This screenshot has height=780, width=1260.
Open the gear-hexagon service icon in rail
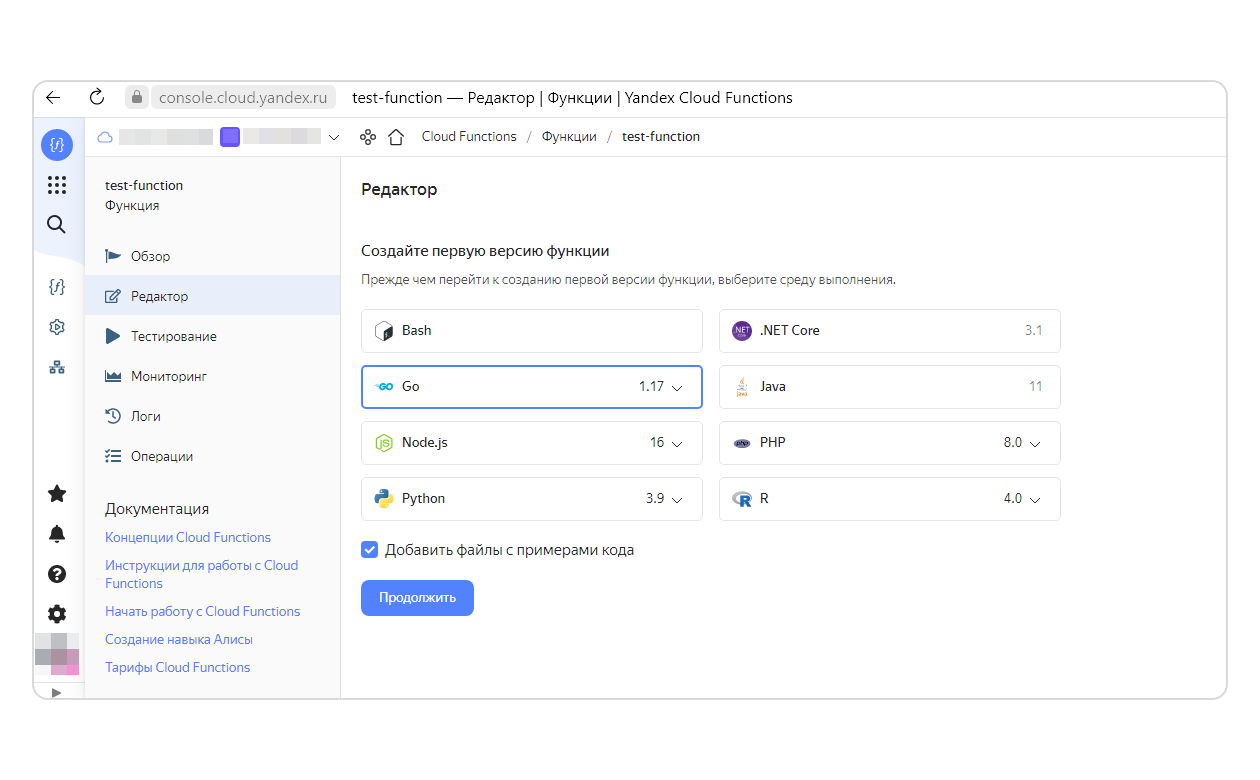click(x=57, y=327)
